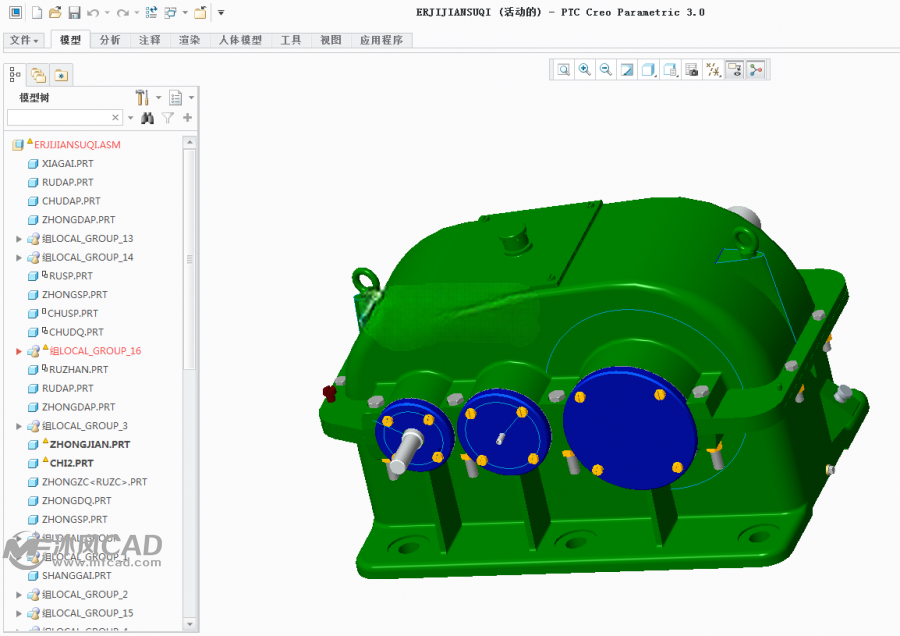Expand the LOCAL_GROUP_13 tree node
Image resolution: width=900 pixels, height=636 pixels.
click(x=18, y=239)
